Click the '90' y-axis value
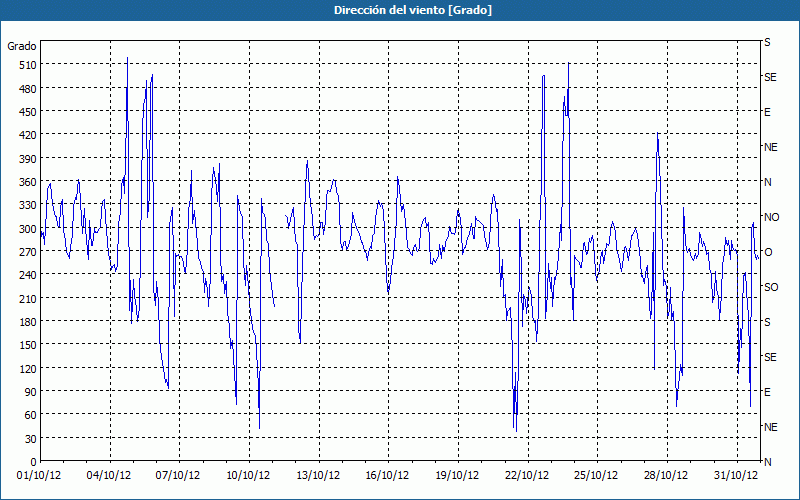 [x=31, y=392]
